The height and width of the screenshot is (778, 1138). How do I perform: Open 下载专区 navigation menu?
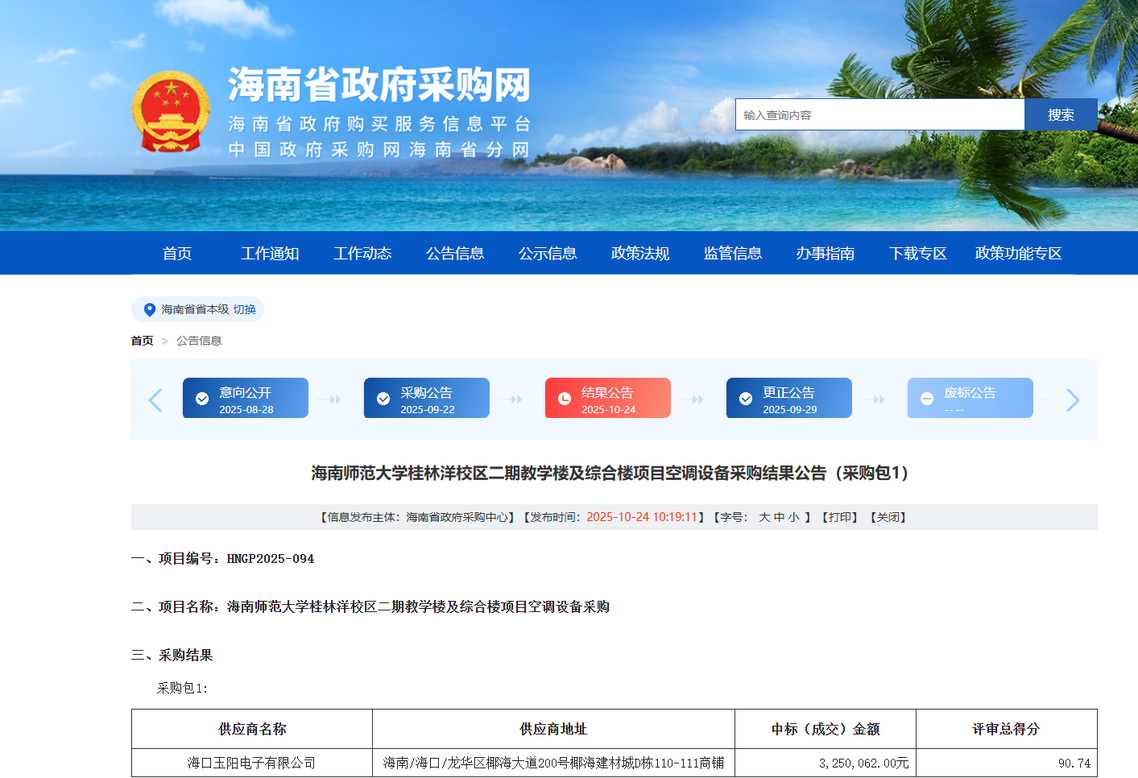point(918,253)
